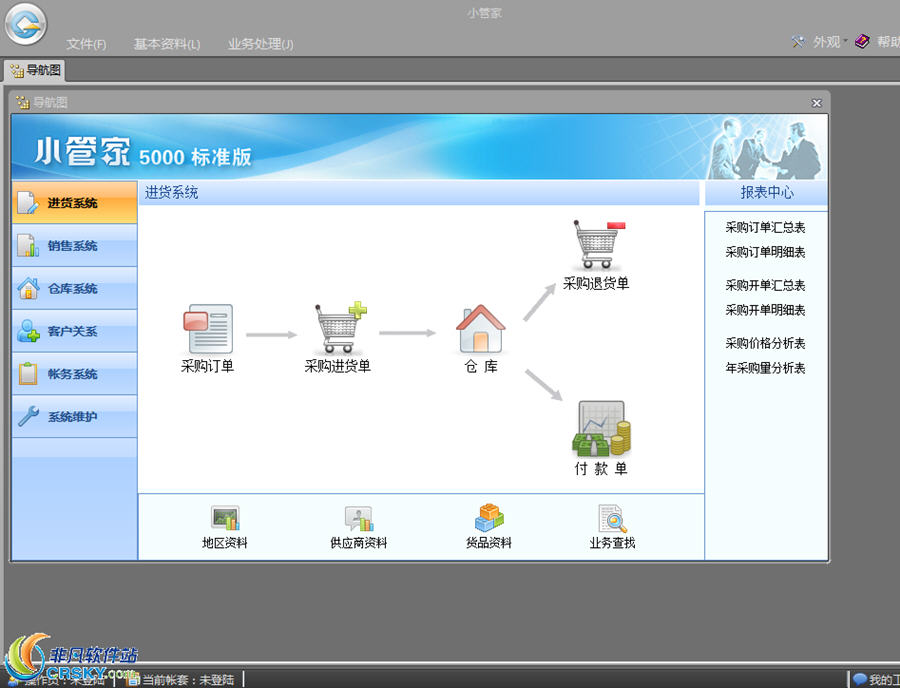
Task: Open the 基本资料 menu
Action: coord(167,44)
